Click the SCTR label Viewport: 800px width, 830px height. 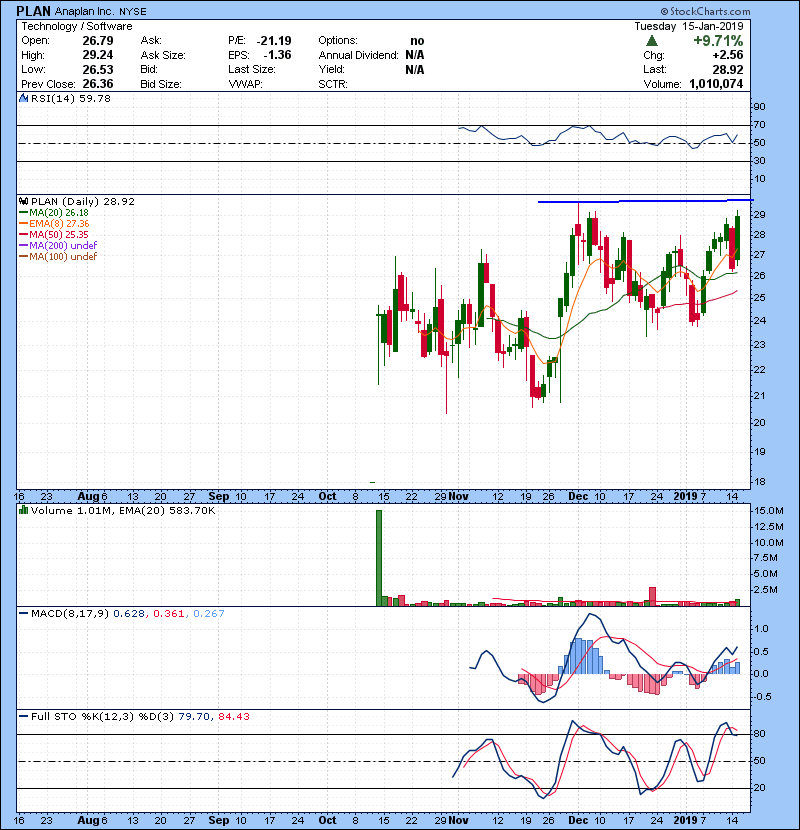click(333, 84)
